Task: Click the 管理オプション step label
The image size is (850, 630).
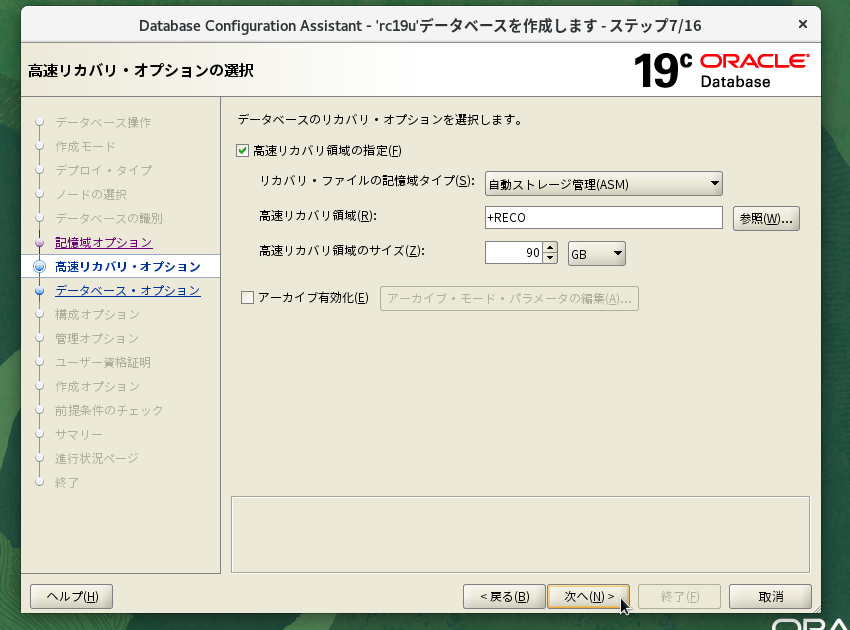Action: 96,339
